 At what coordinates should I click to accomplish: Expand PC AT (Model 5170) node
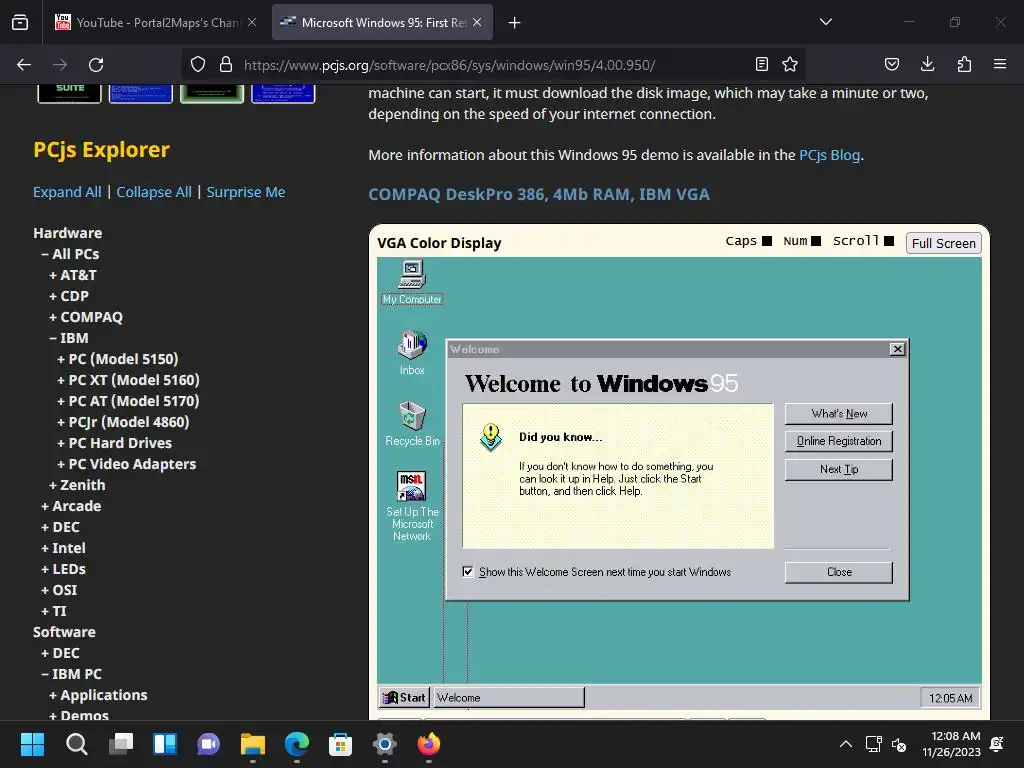pos(128,401)
